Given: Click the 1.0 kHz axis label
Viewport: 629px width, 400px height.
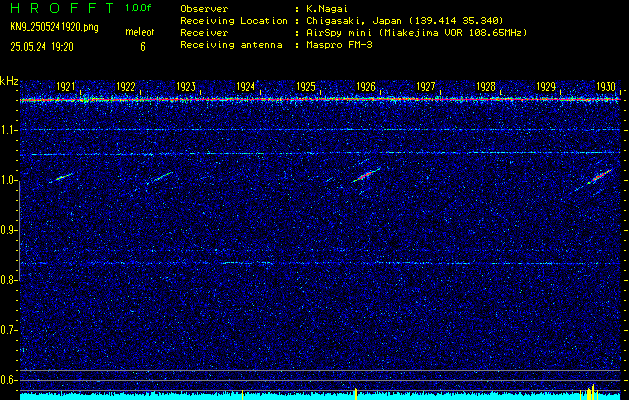Looking at the screenshot, I should (9, 181).
